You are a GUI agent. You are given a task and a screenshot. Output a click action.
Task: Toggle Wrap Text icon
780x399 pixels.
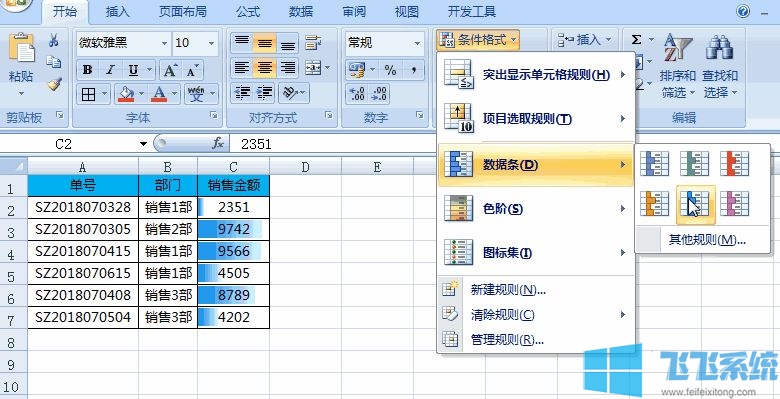[x=313, y=43]
